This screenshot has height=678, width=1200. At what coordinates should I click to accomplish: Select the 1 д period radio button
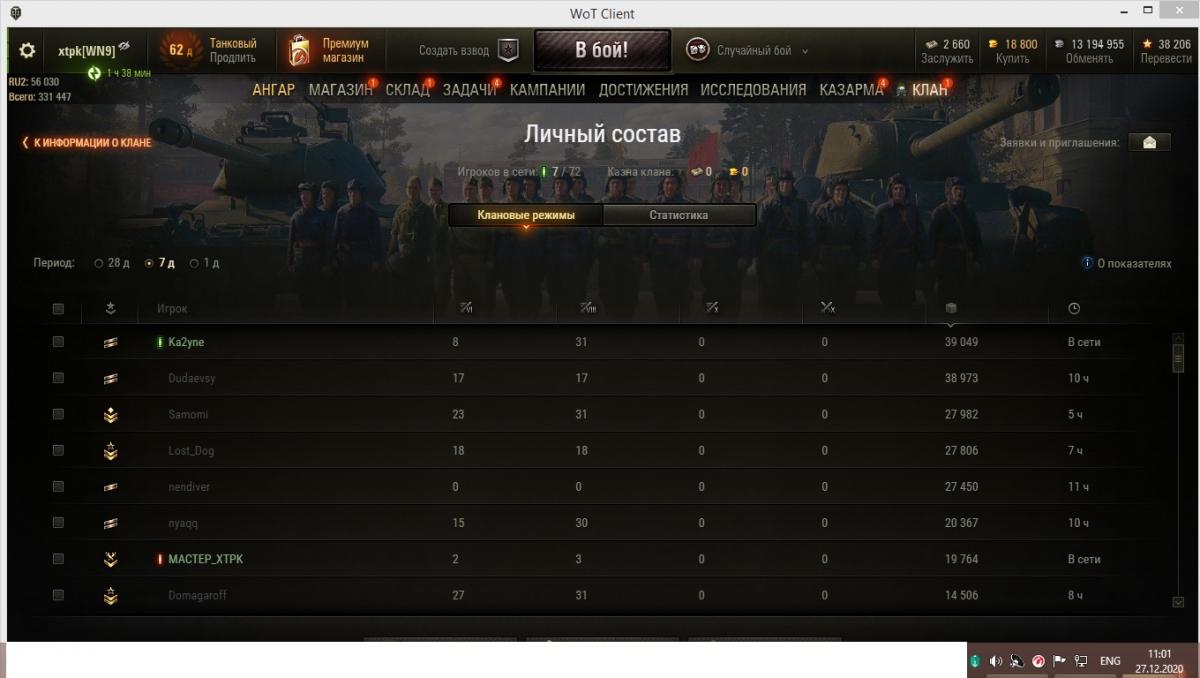[194, 263]
